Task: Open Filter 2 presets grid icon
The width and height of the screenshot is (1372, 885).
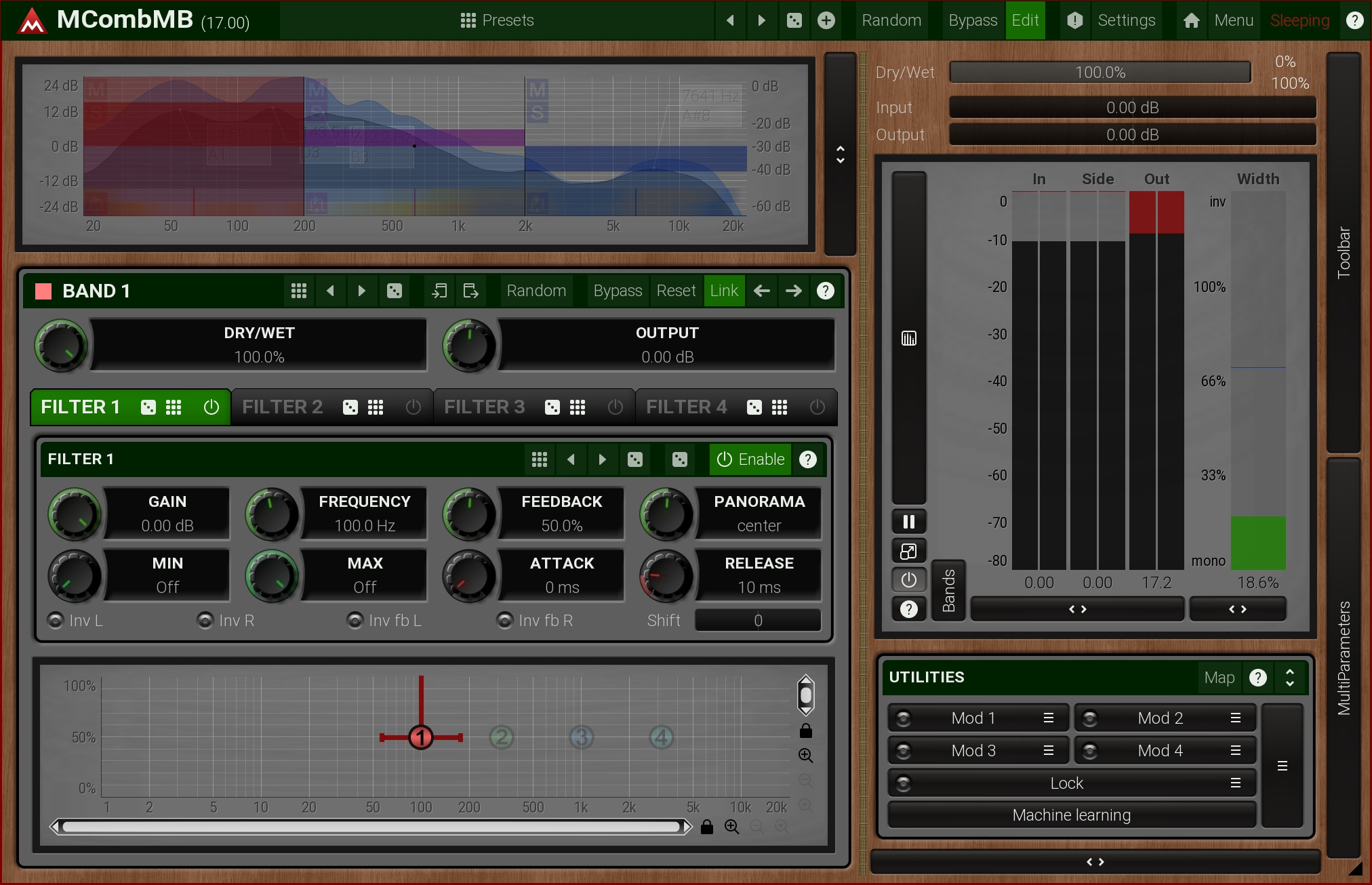Action: tap(376, 407)
